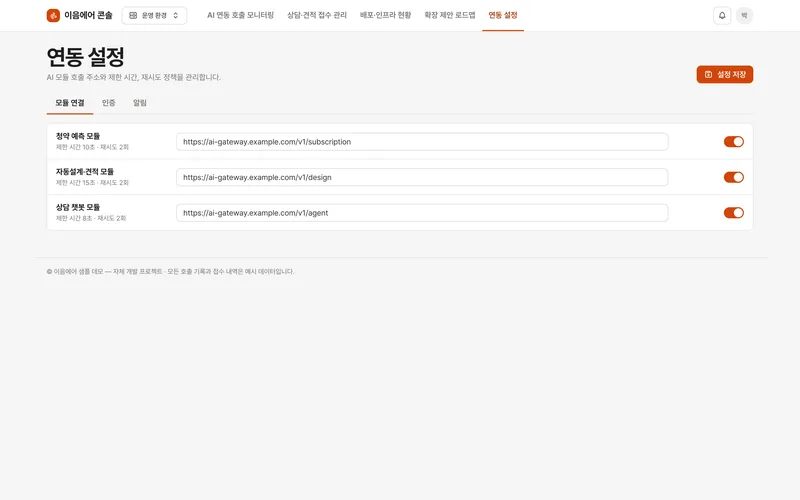Image resolution: width=800 pixels, height=500 pixels.
Task: Select the 연동 설정 nav item
Action: (503, 15)
